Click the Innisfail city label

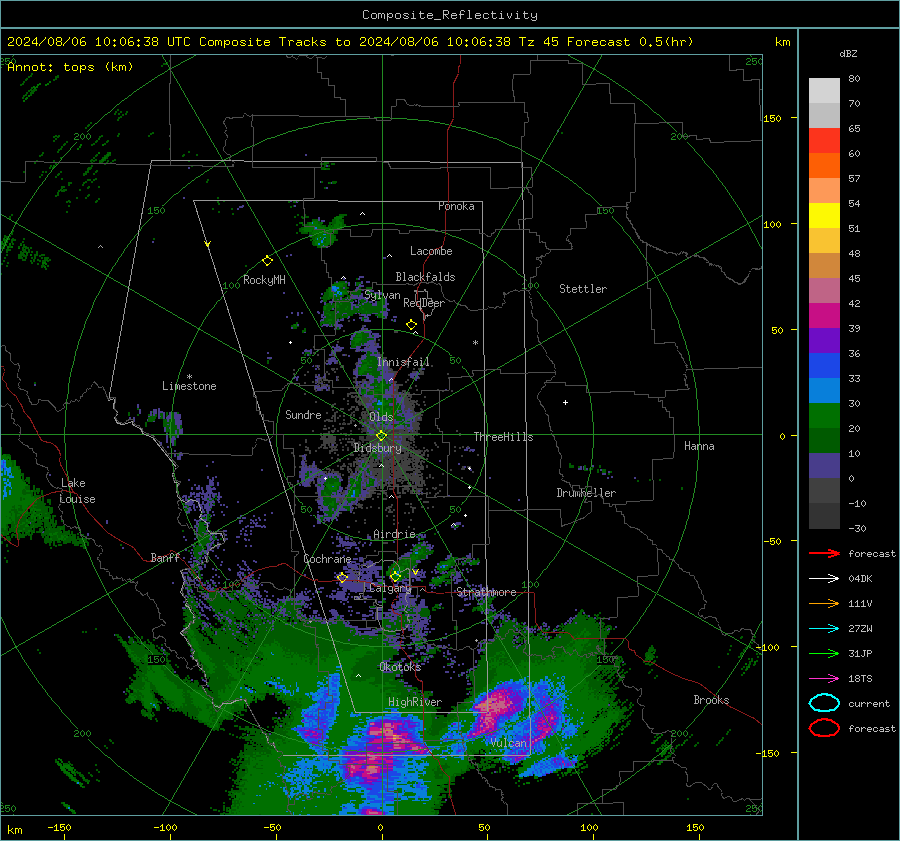pos(403,362)
